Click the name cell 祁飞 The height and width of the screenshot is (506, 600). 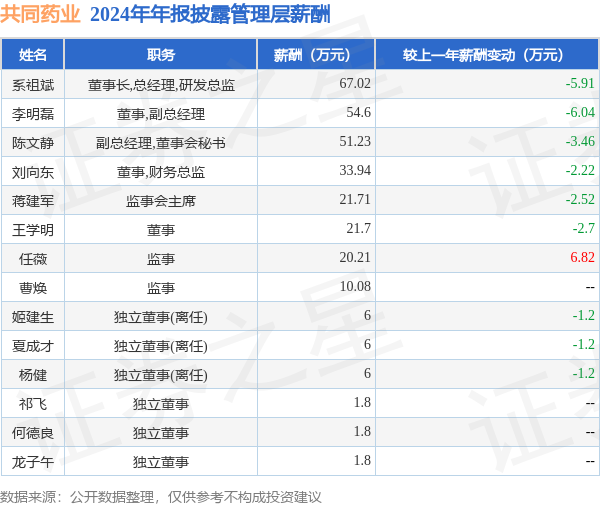pos(33,404)
